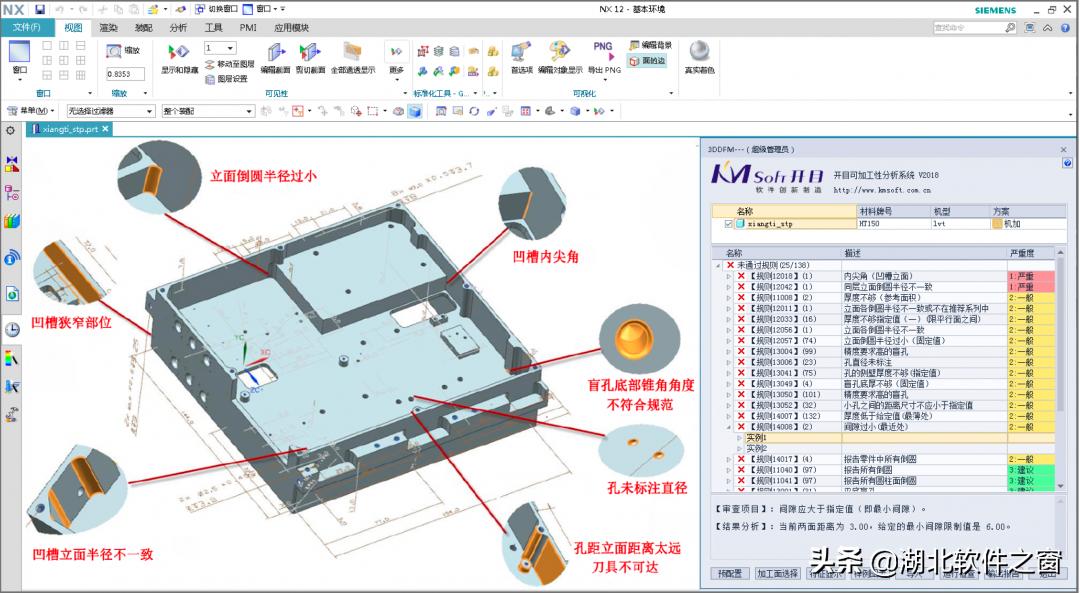Open the layer number dropdown showing 1
The height and width of the screenshot is (593, 1080).
pos(220,48)
